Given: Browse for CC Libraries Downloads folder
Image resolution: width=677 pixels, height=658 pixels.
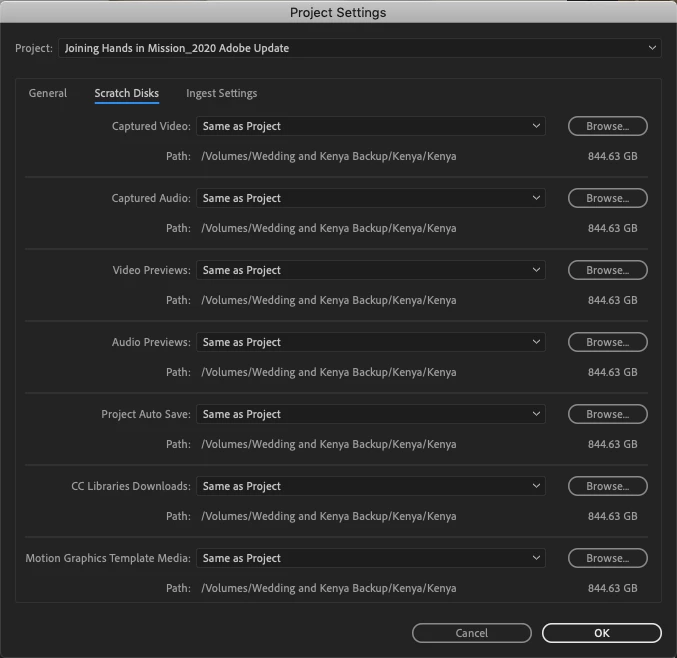Looking at the screenshot, I should pos(607,486).
